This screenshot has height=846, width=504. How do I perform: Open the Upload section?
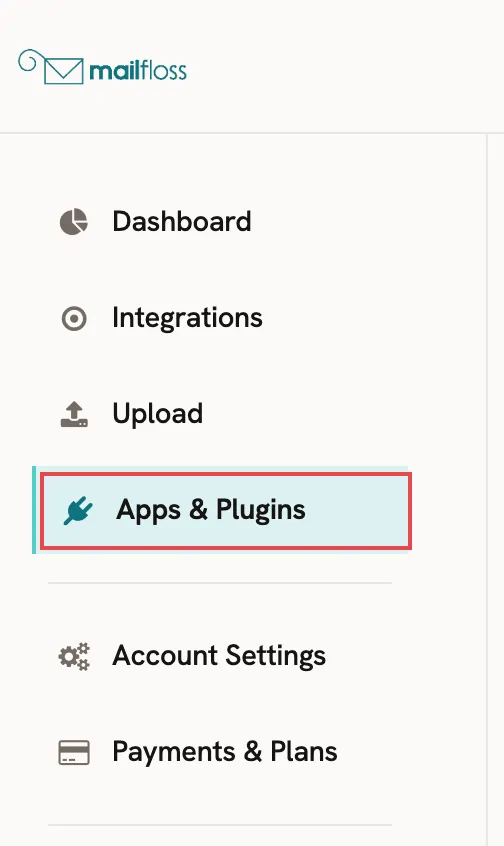(x=158, y=414)
